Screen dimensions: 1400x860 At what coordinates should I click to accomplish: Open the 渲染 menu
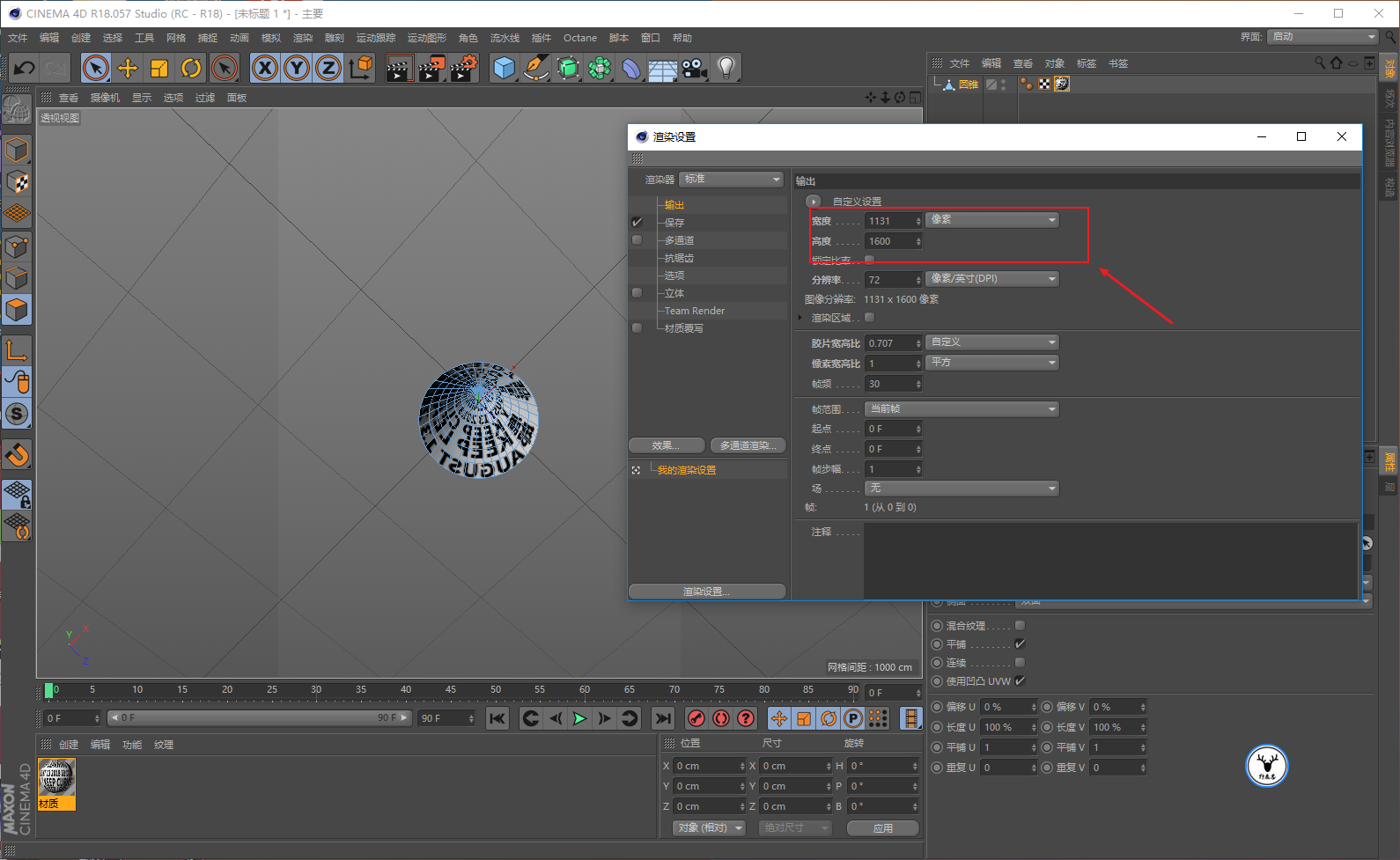pos(303,38)
